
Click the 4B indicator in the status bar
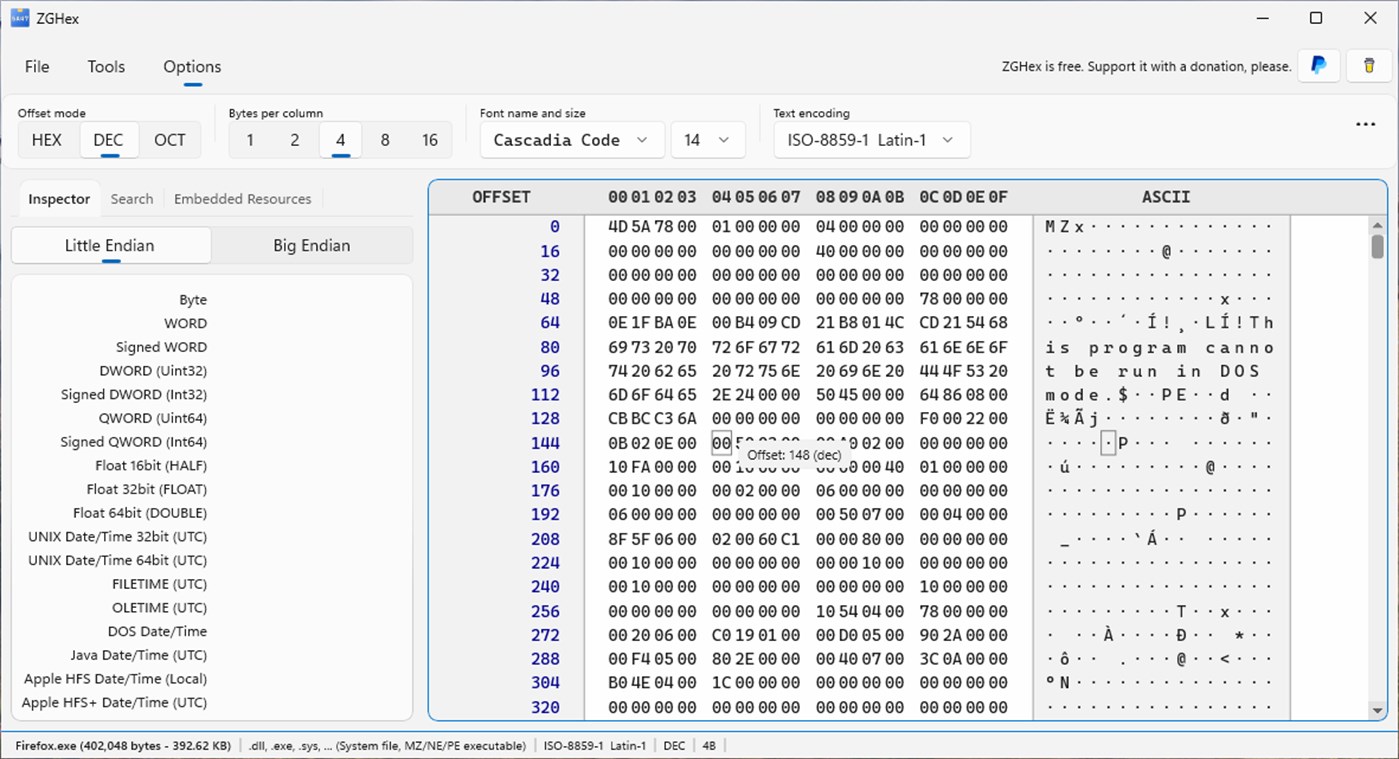point(709,746)
